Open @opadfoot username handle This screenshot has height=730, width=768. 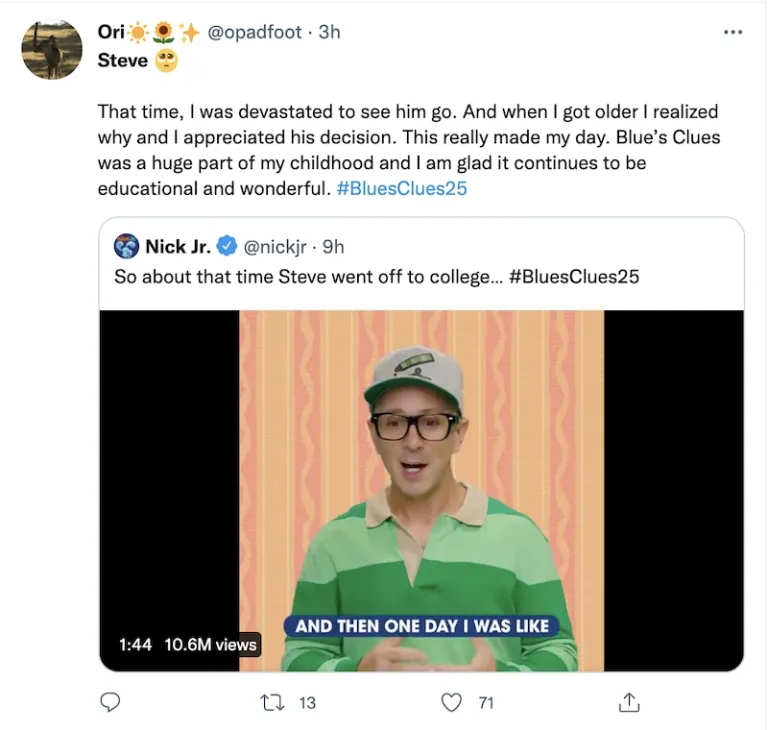254,32
